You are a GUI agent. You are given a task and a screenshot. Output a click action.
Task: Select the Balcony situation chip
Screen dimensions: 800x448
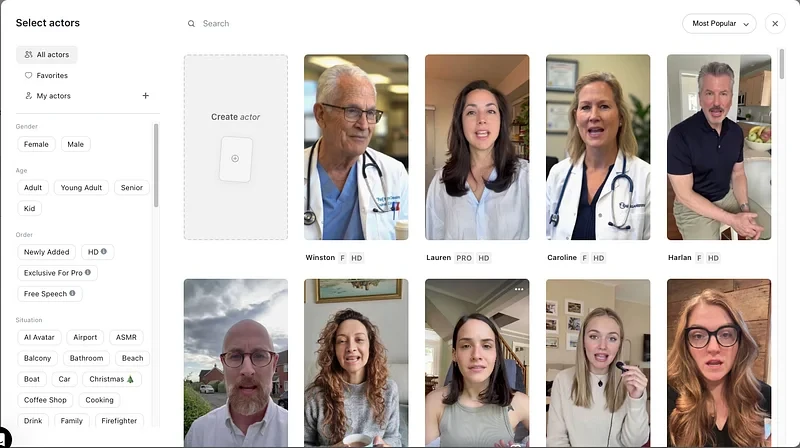pyautogui.click(x=38, y=358)
